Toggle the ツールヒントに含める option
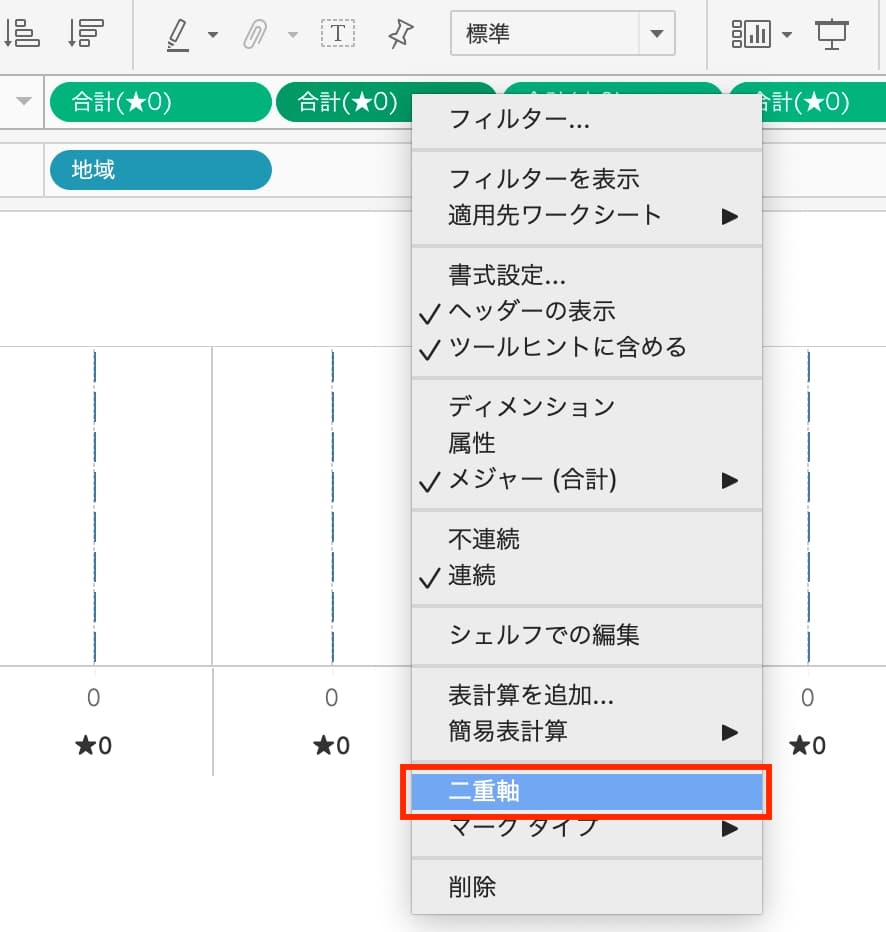 click(x=567, y=348)
